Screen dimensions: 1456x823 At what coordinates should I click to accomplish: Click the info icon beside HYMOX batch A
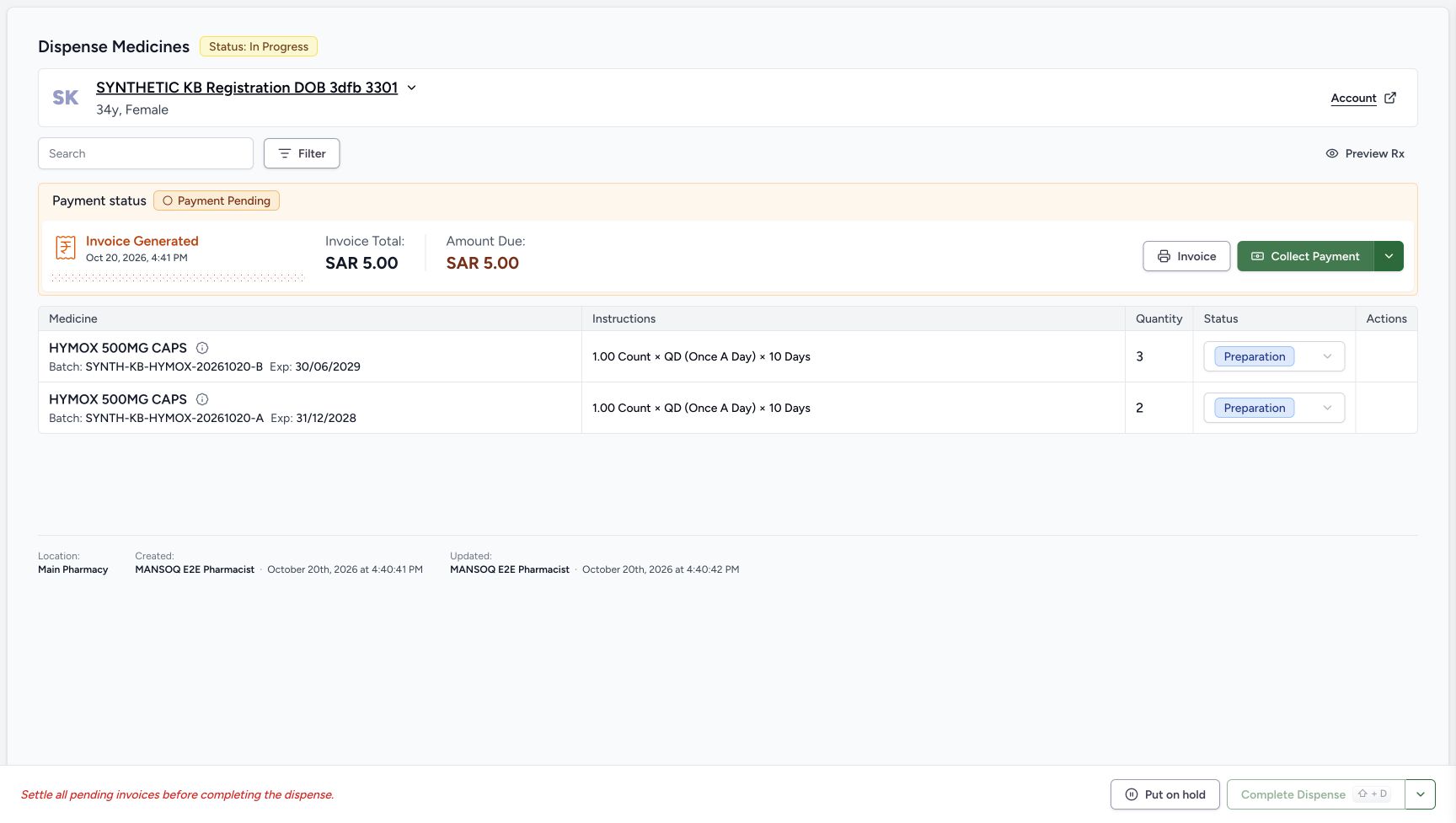point(202,399)
